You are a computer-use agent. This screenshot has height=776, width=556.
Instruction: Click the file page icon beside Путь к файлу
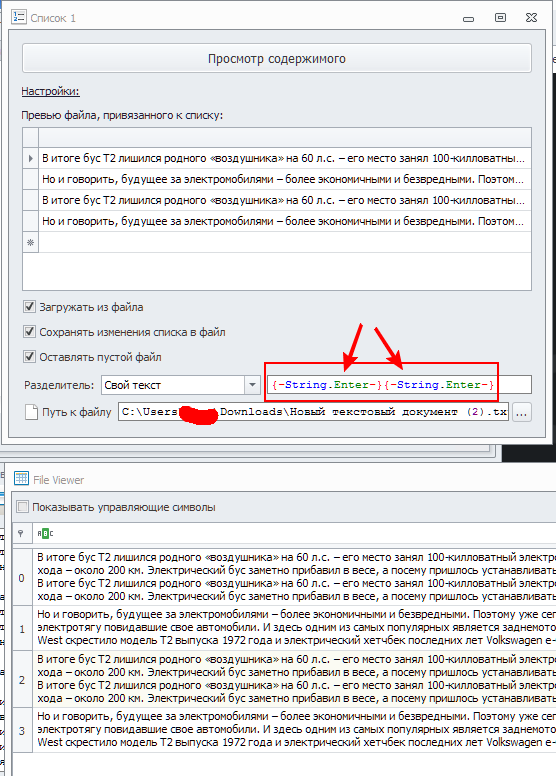coord(31,412)
